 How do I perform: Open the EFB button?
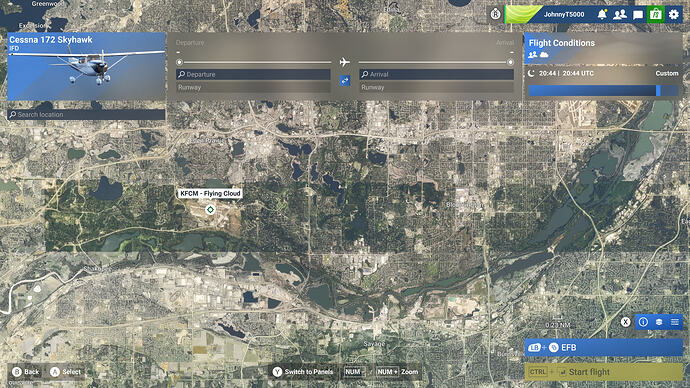603,348
